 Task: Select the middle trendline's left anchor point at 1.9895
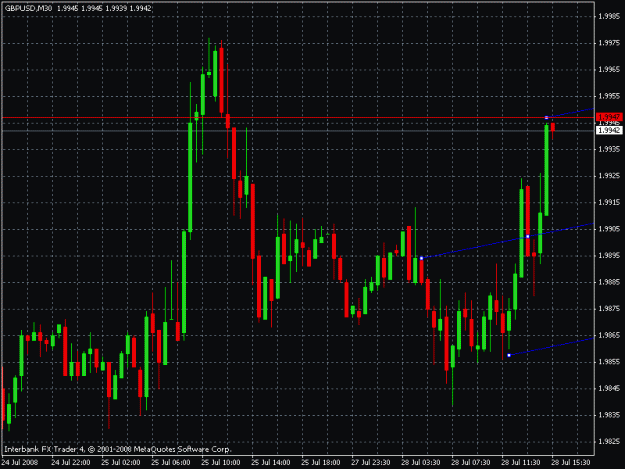click(x=421, y=258)
